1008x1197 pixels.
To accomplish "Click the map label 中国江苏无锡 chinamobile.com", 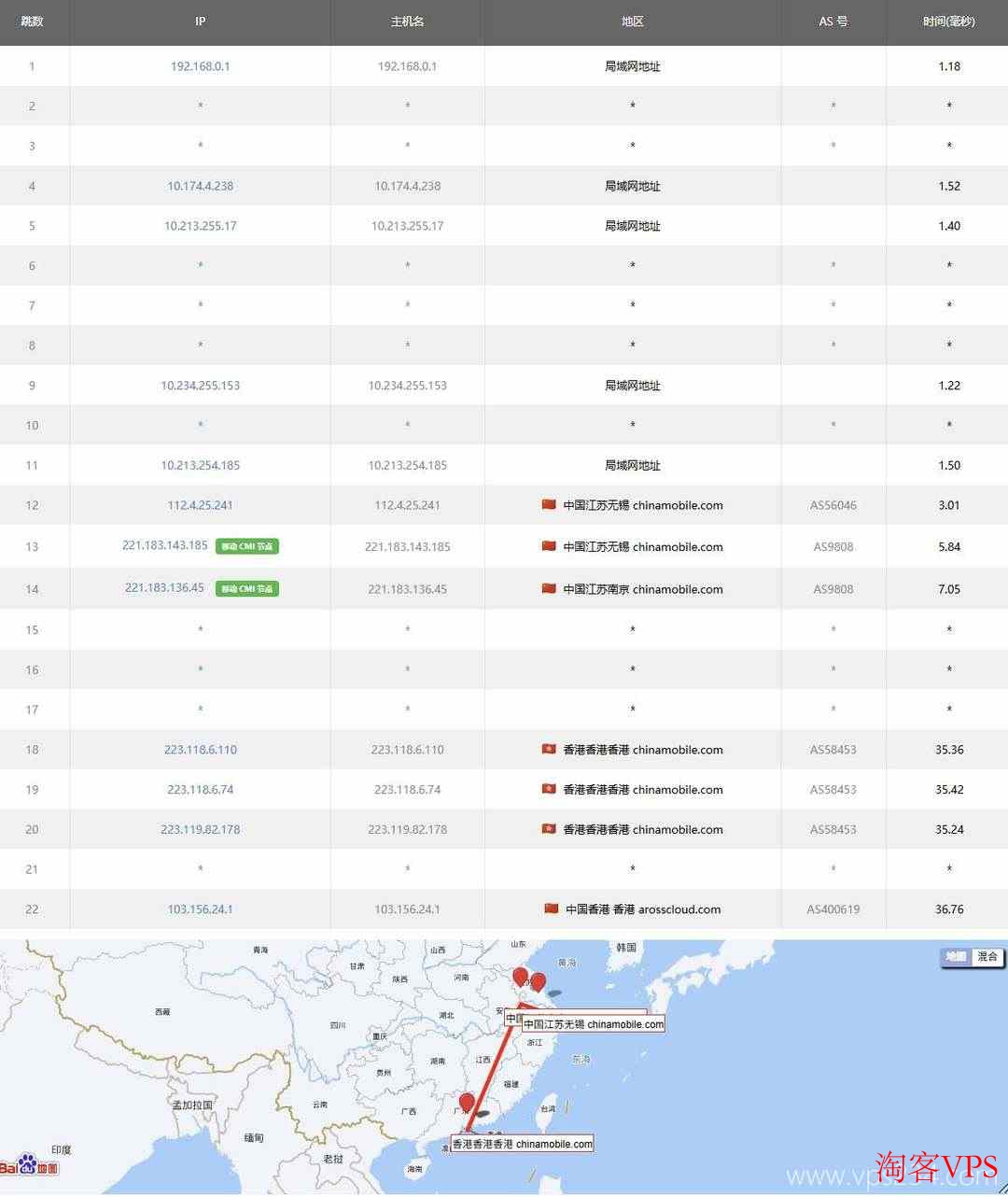I will pos(594,1024).
